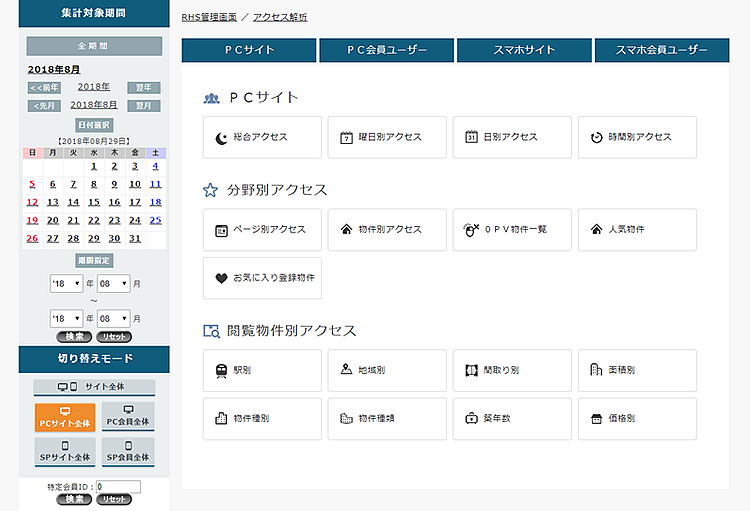
Task: Go to next month with 翌月
Action: point(143,106)
